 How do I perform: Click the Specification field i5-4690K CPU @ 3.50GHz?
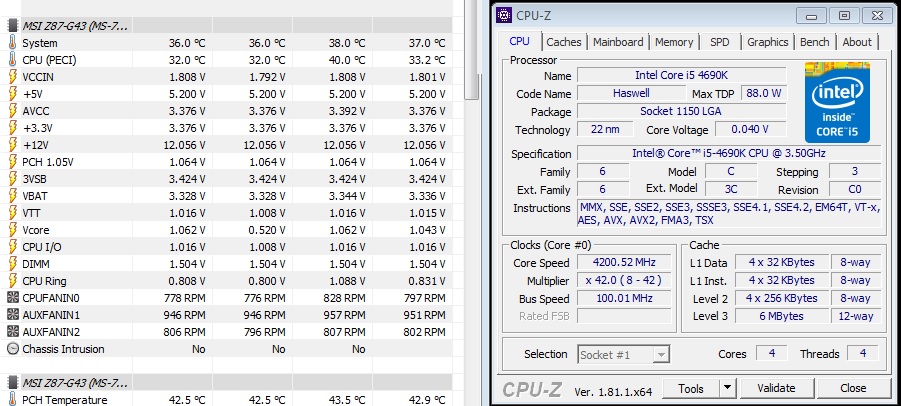pyautogui.click(x=729, y=153)
